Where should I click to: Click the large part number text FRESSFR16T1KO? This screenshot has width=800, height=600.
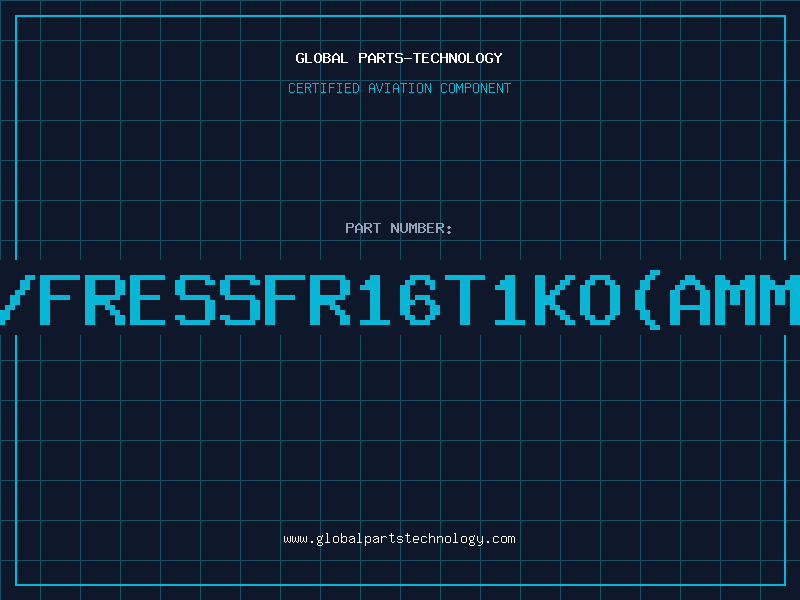[330, 300]
